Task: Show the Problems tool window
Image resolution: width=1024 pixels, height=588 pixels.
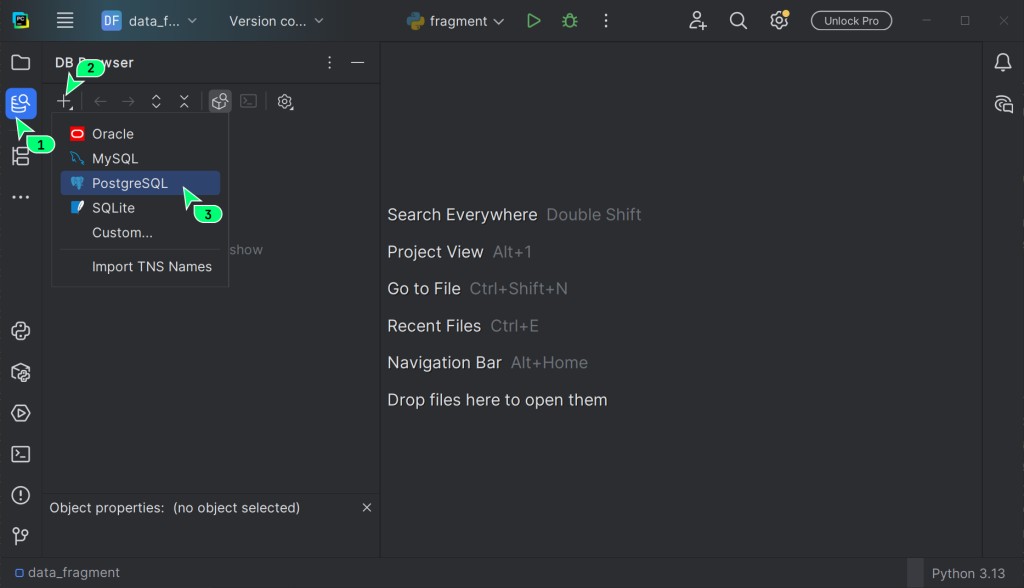Action: point(21,495)
